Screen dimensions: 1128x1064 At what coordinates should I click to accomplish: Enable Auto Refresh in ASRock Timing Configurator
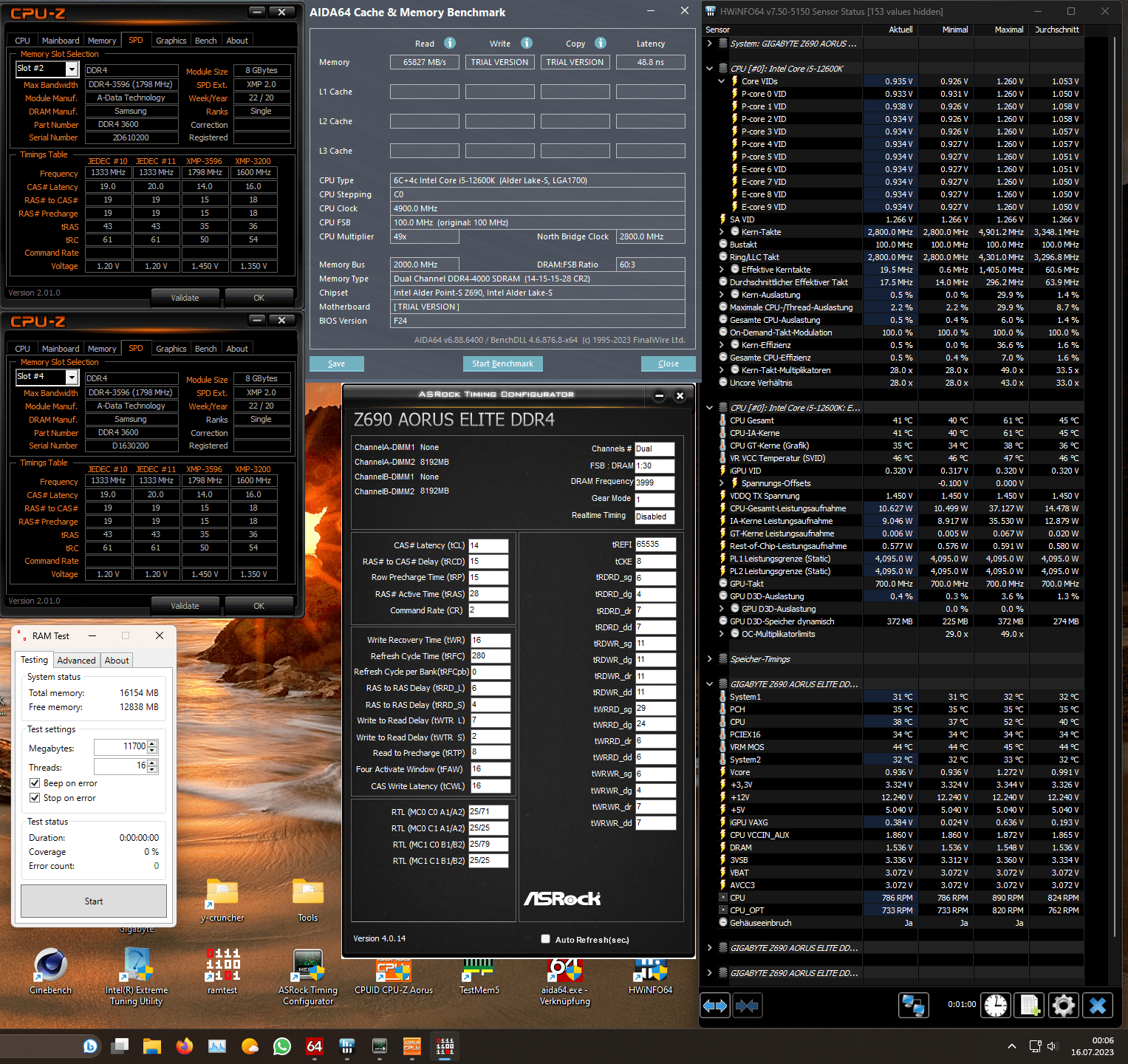pyautogui.click(x=545, y=939)
